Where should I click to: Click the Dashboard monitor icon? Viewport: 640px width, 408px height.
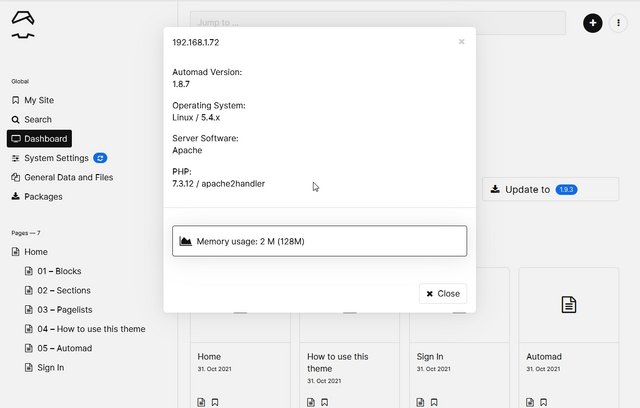[16, 139]
